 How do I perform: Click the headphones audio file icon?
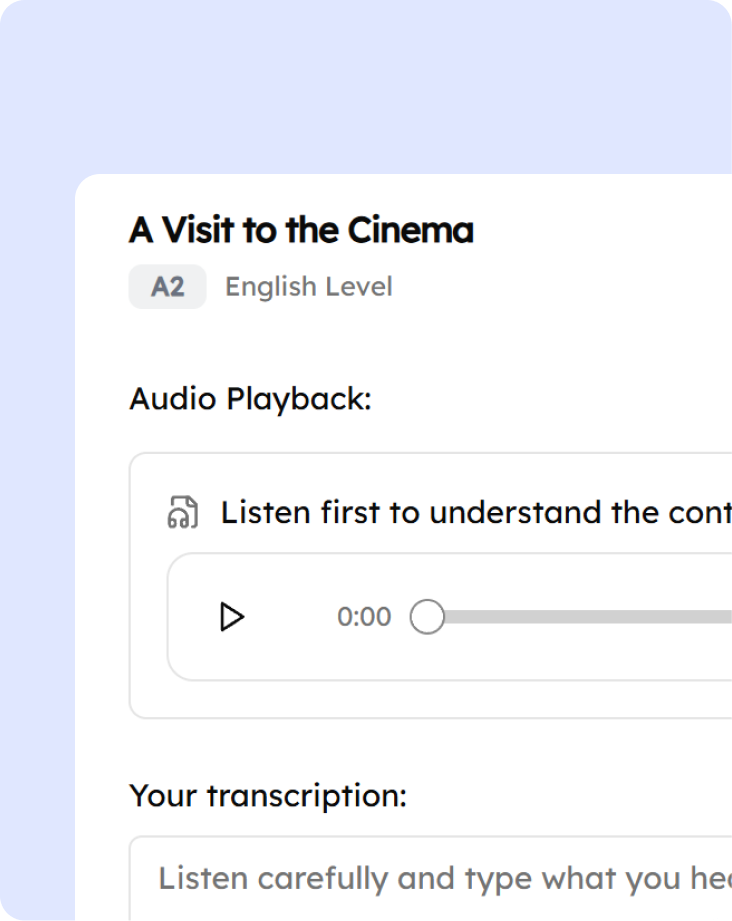(182, 512)
